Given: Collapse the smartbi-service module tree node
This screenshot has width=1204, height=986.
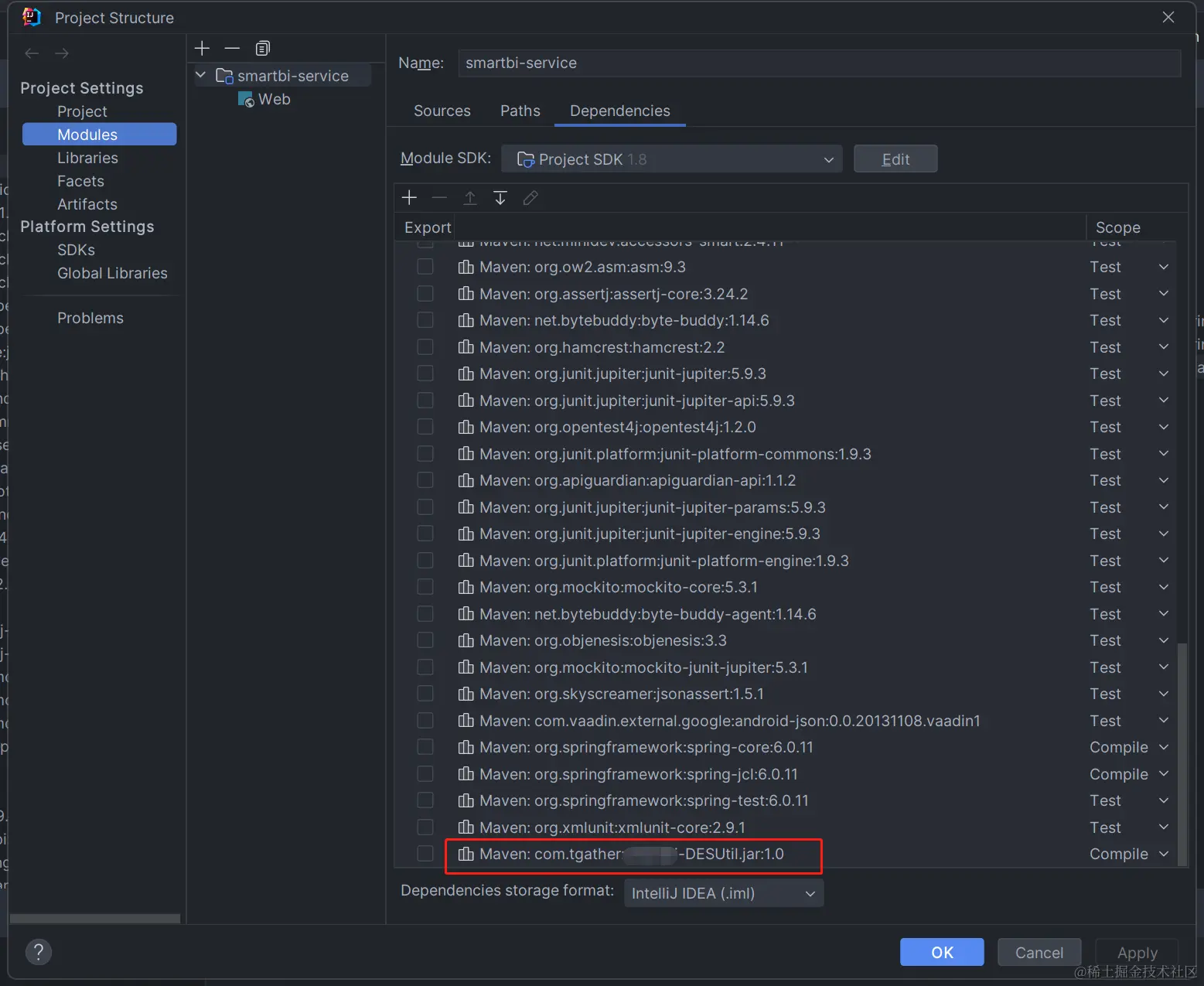Looking at the screenshot, I should tap(201, 76).
